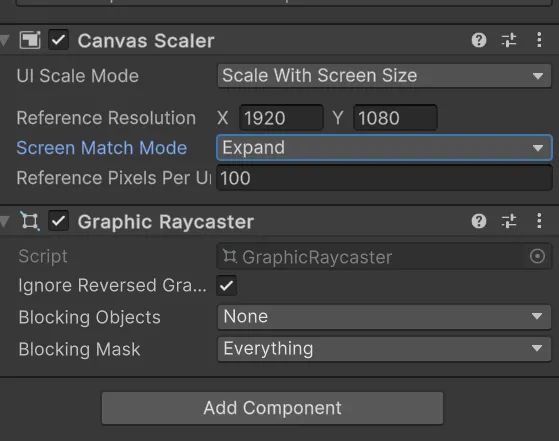This screenshot has width=559, height=441.
Task: Open Canvas Scaler help reference
Action: coord(478,40)
